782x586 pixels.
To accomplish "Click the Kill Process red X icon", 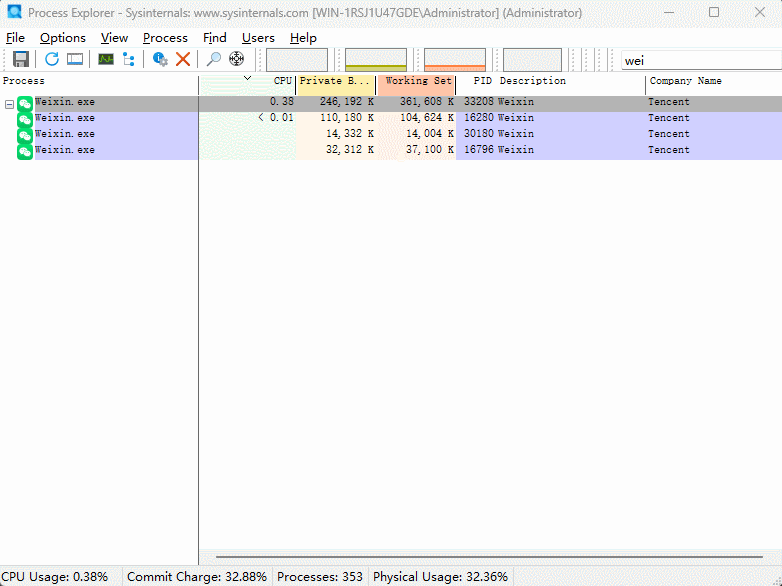I will pos(183,60).
